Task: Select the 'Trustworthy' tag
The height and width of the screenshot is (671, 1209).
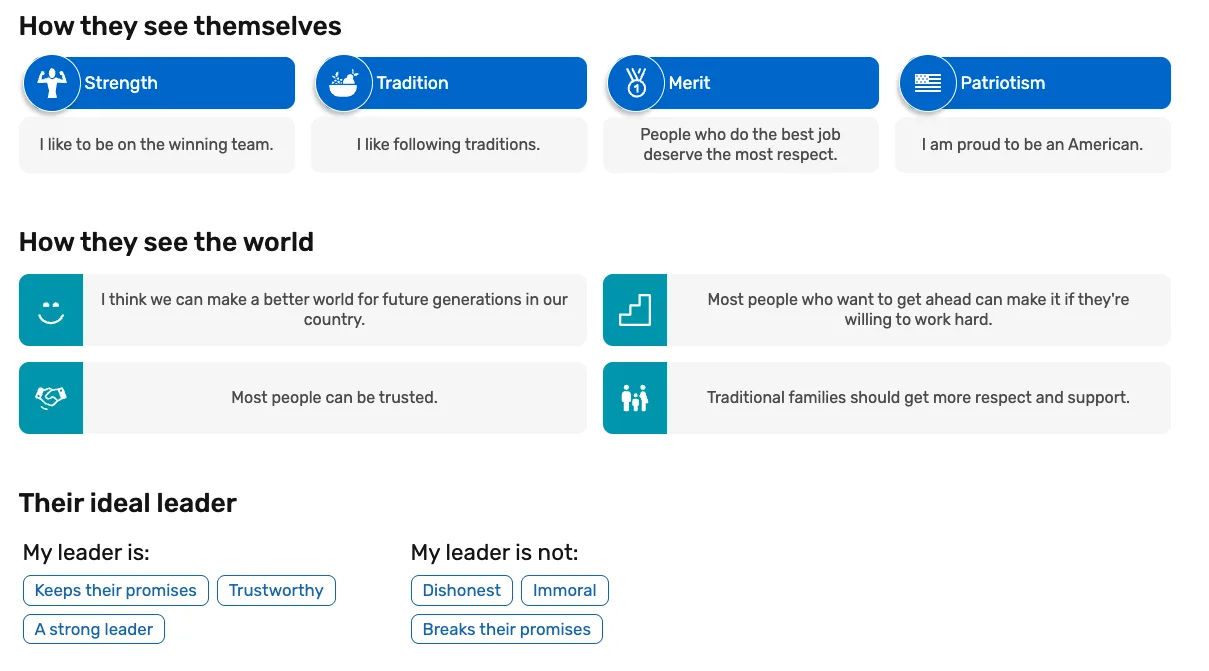Action: coord(276,590)
